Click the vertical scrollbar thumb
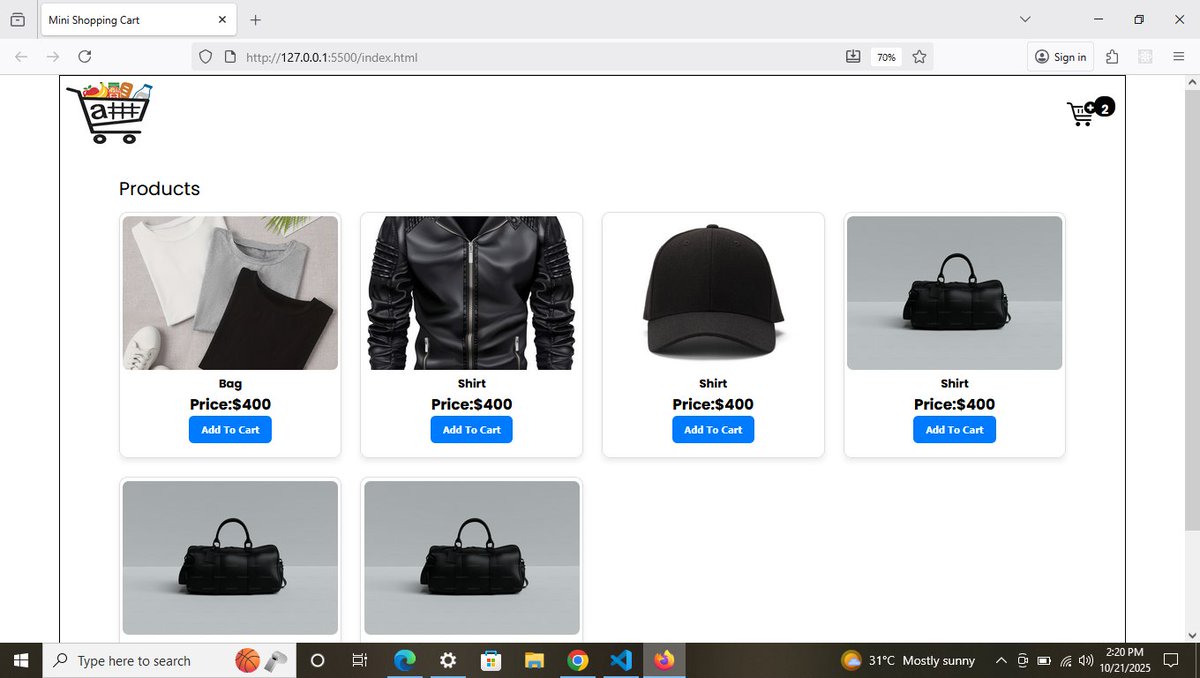 tap(1190, 310)
